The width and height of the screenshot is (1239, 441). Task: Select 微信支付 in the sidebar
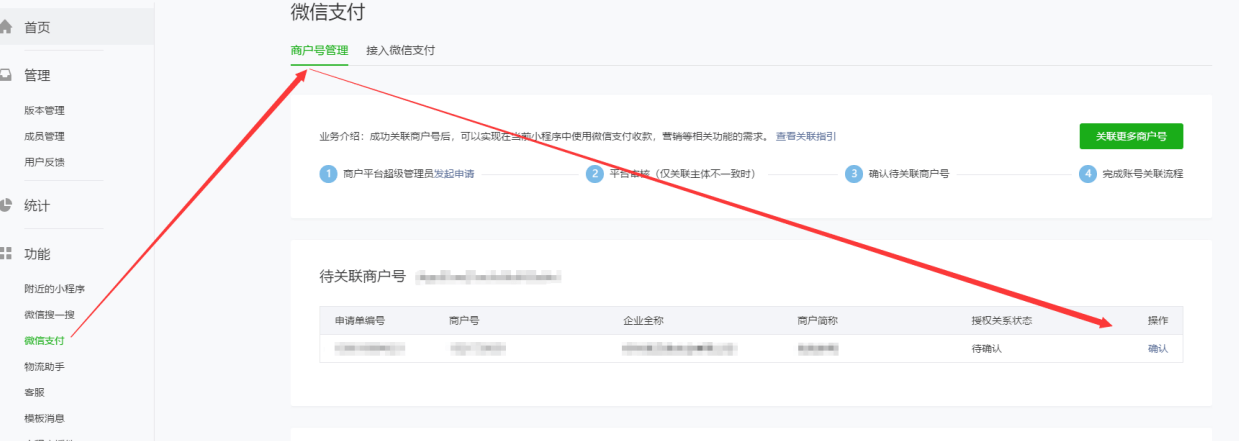(44, 341)
